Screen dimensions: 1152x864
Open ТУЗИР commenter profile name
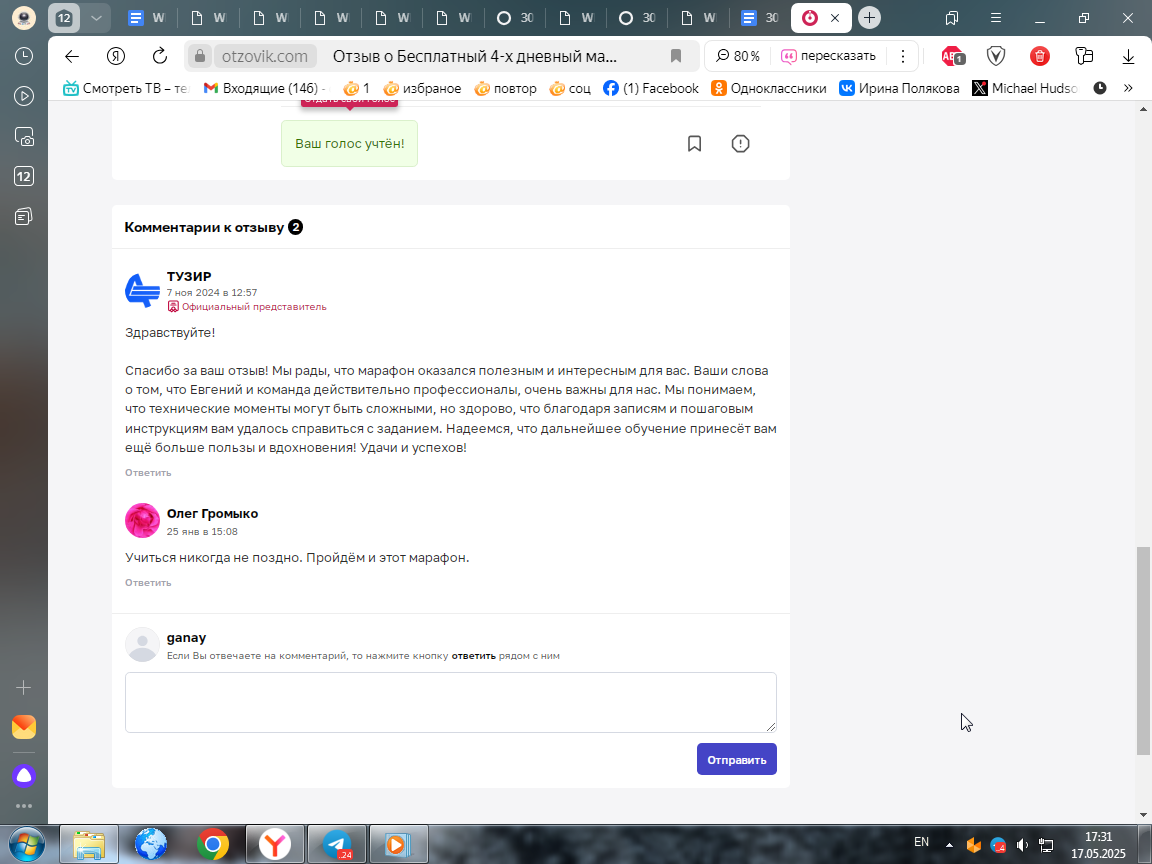pyautogui.click(x=189, y=276)
